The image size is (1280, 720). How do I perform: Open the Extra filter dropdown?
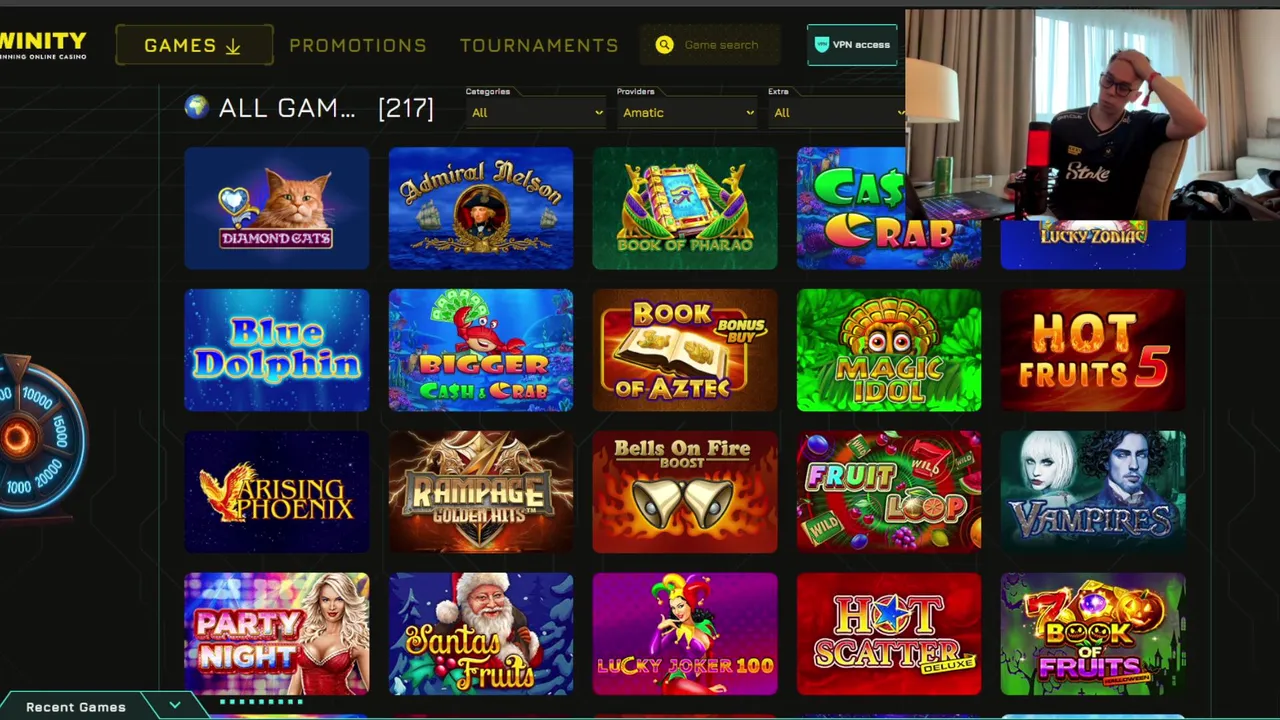click(836, 113)
